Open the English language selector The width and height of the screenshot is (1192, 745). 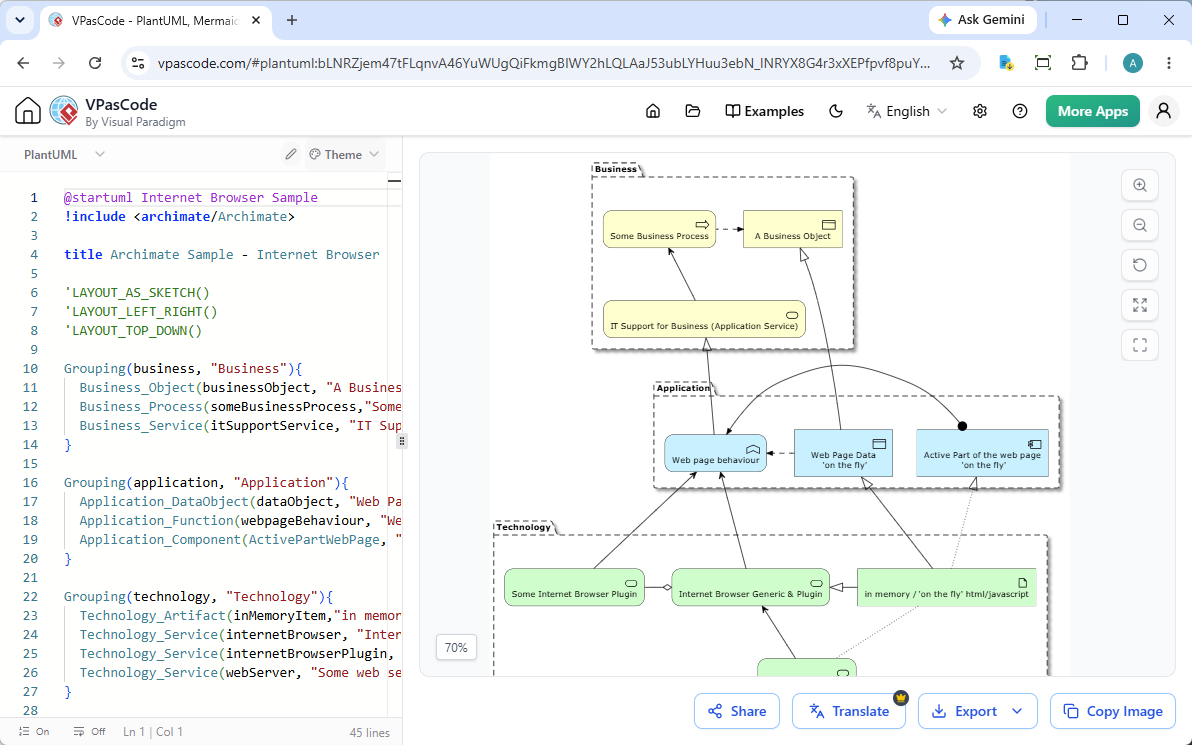907,111
